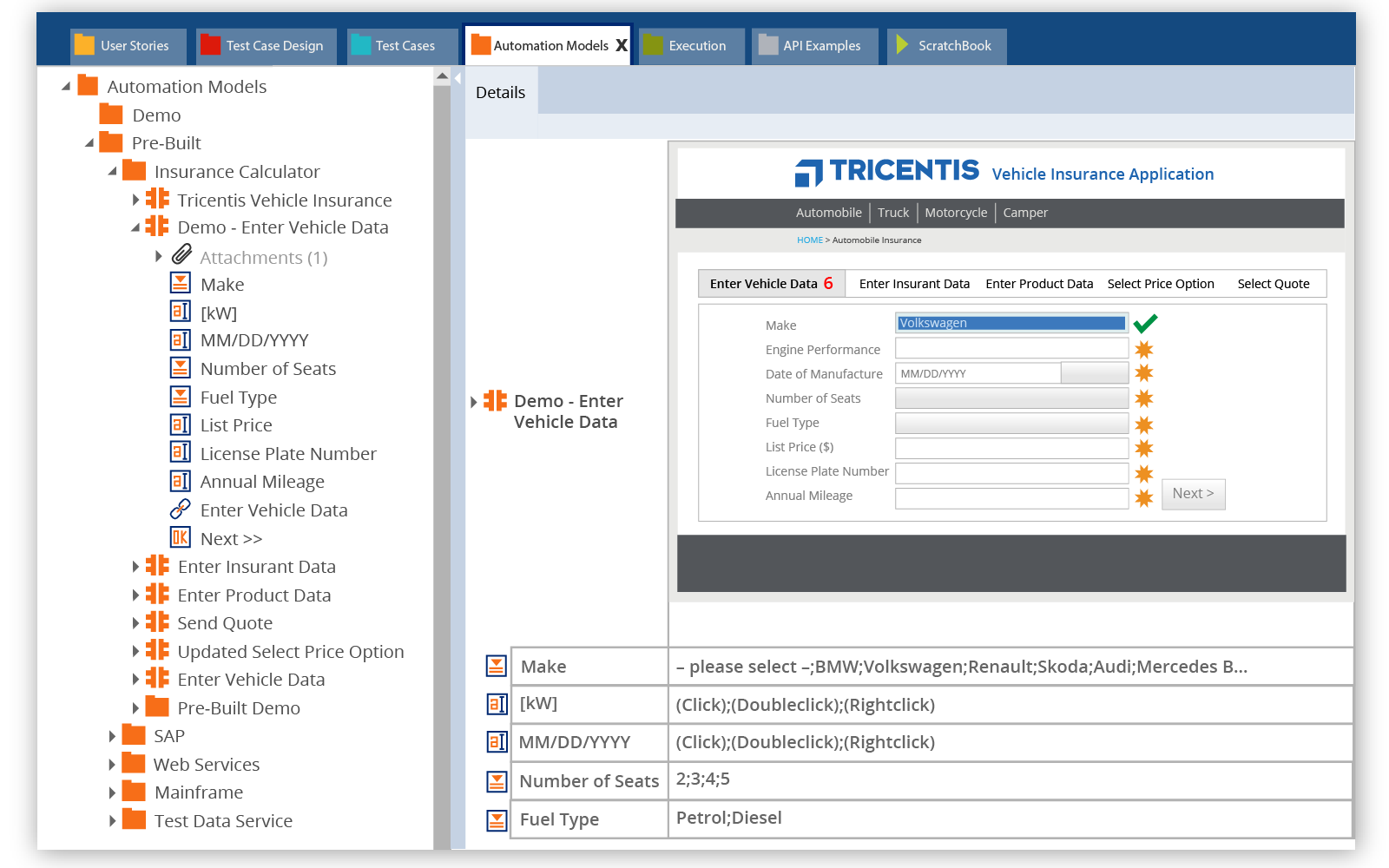Open the Execution tab
Image resolution: width=1389 pixels, height=868 pixels.
(x=691, y=46)
